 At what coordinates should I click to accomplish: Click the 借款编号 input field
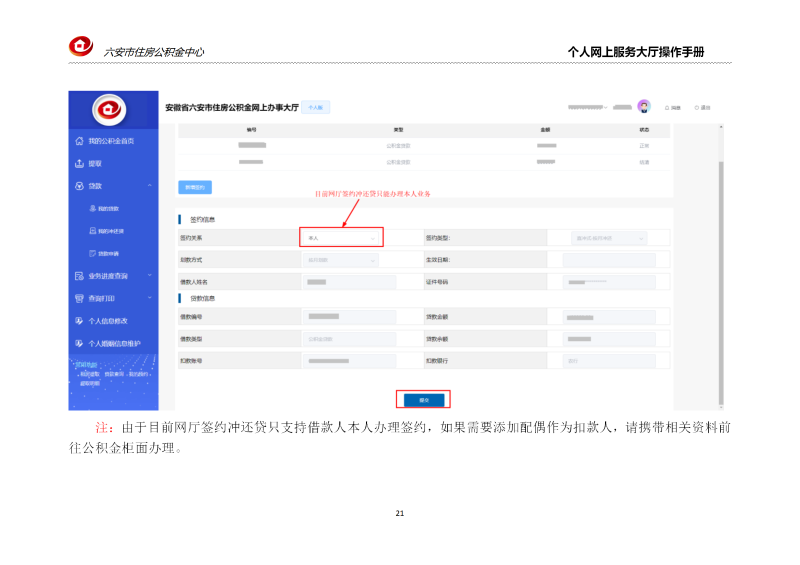[349, 317]
